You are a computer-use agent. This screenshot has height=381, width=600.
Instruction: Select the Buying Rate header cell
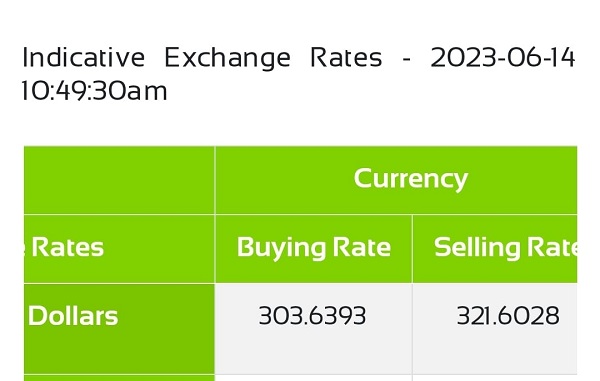(314, 249)
